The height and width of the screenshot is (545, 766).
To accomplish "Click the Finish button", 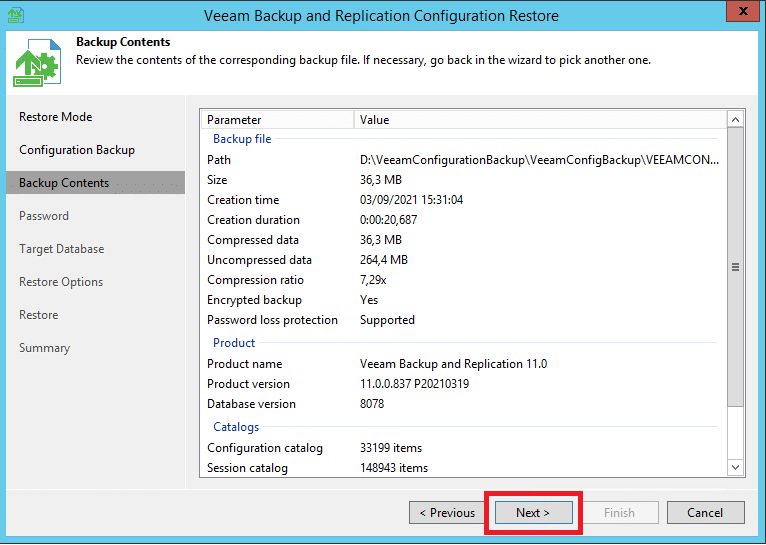I will pos(619,513).
